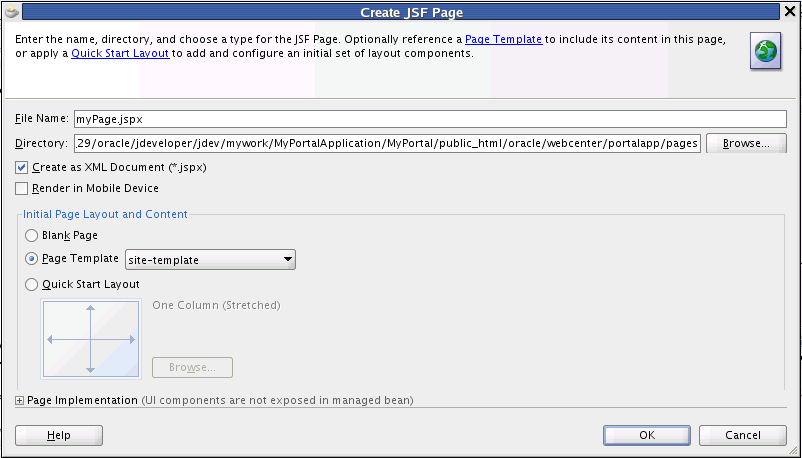Click the JDeveloper cup icon in title bar

(11, 11)
